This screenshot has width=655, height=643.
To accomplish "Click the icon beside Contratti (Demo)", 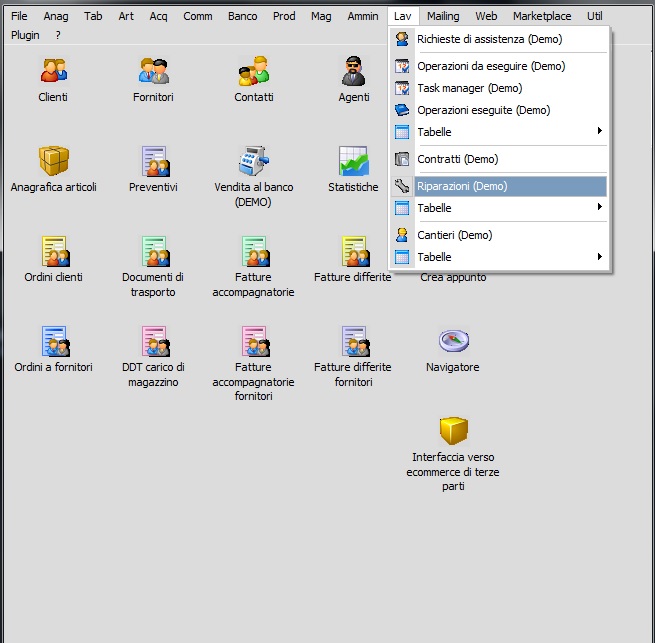I will [x=402, y=159].
